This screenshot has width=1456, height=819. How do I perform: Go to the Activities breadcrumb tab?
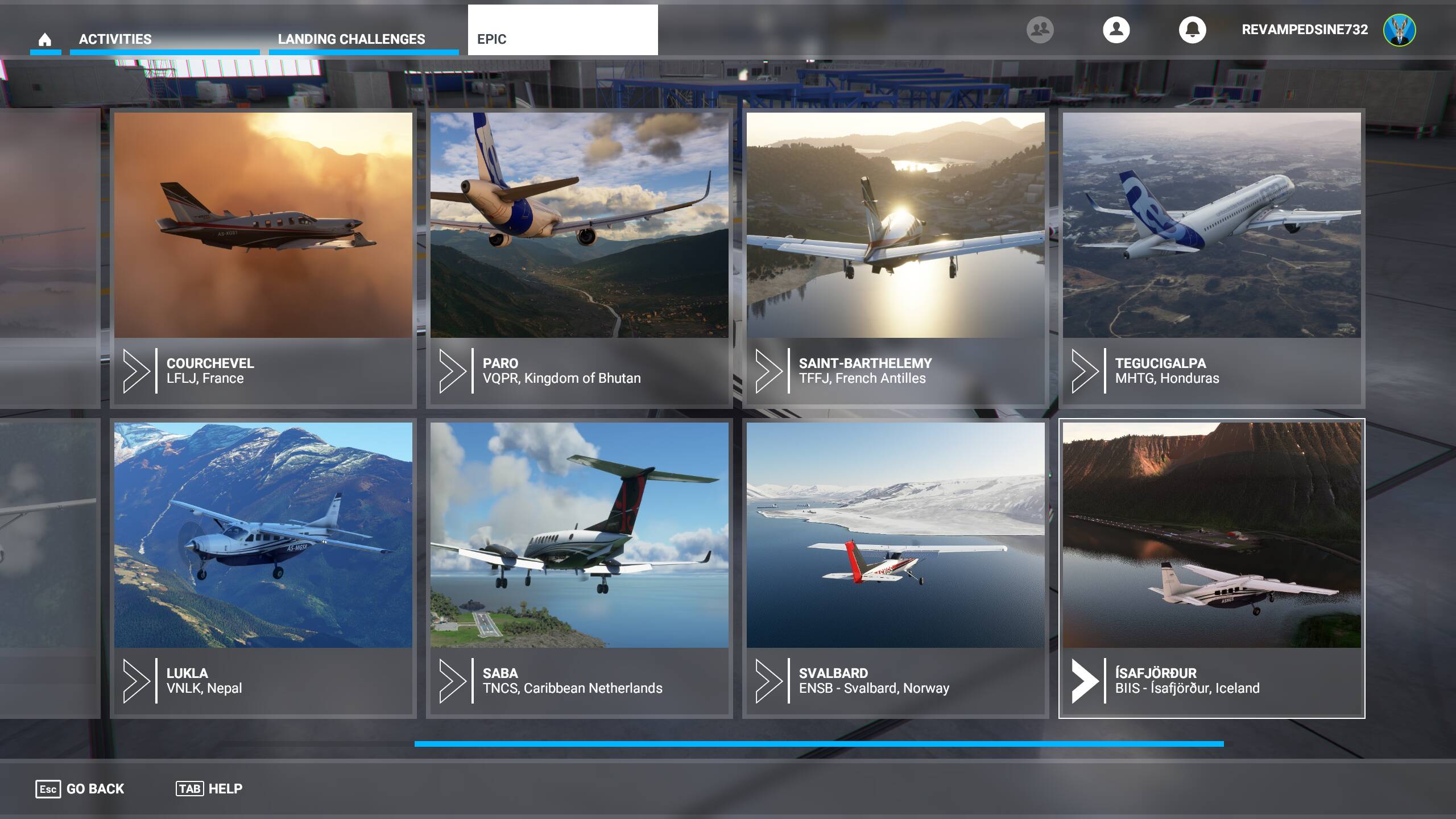[x=115, y=39]
